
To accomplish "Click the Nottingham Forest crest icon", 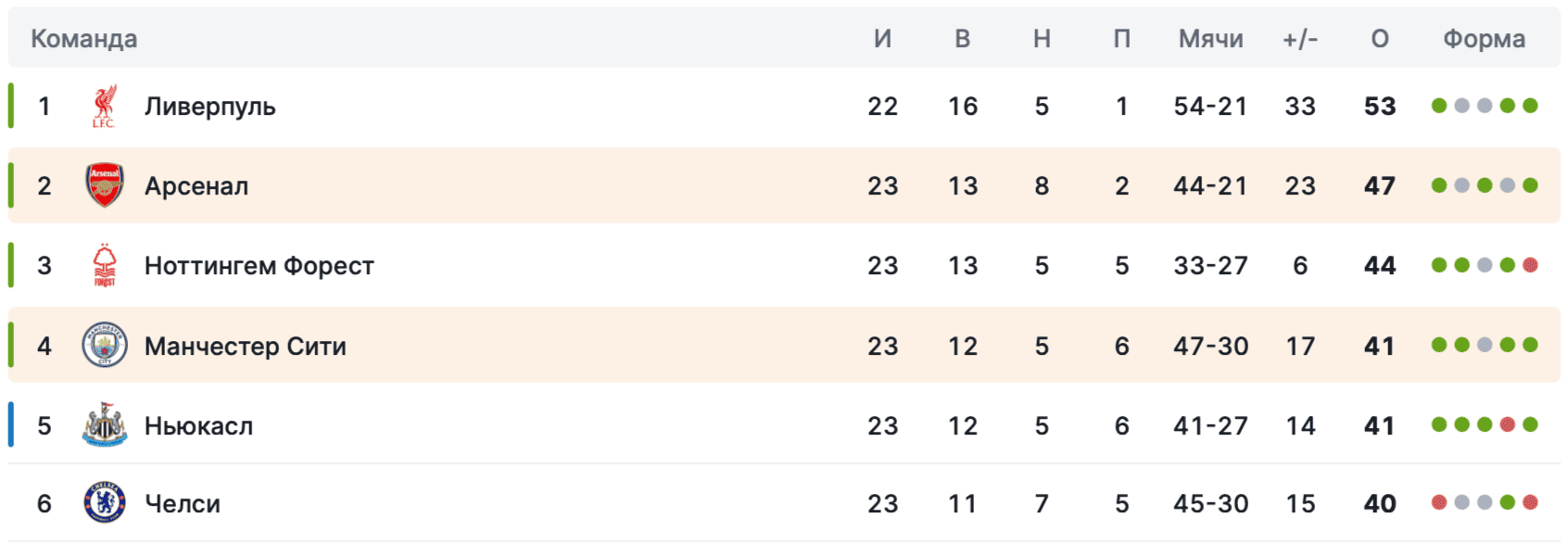I will click(x=105, y=266).
